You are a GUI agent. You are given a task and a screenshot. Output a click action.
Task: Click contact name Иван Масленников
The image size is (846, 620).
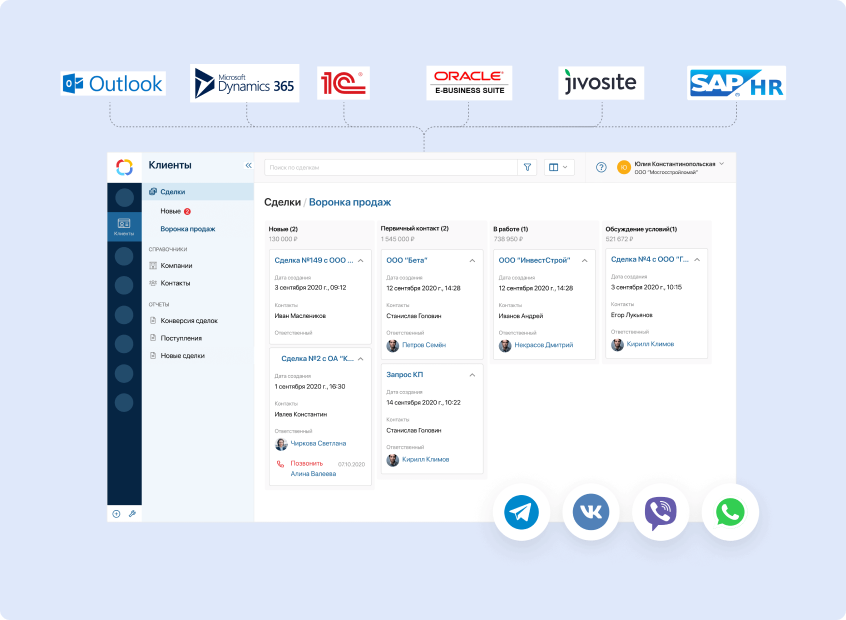[300, 316]
